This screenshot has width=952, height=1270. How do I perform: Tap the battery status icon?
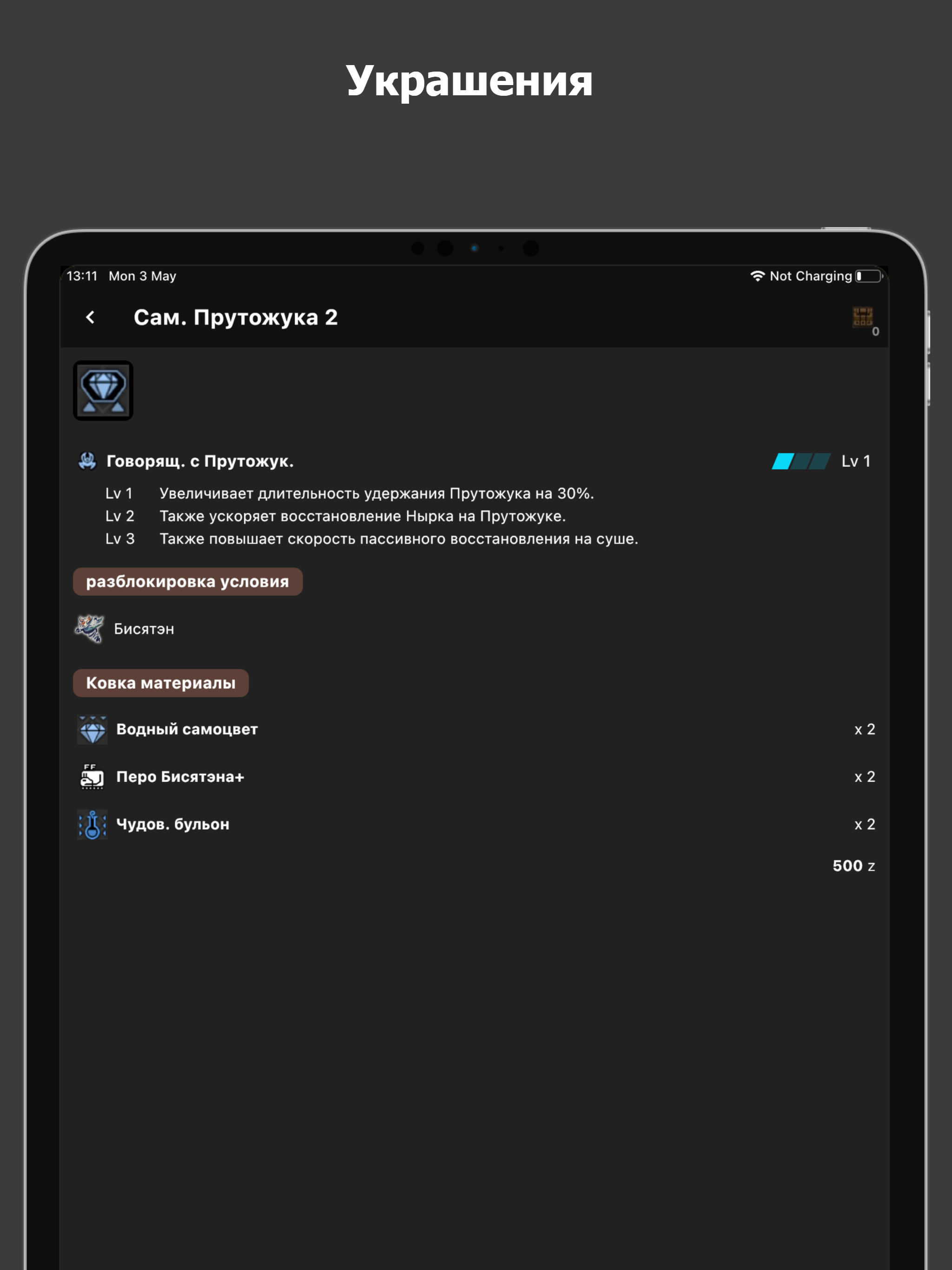tap(869, 276)
